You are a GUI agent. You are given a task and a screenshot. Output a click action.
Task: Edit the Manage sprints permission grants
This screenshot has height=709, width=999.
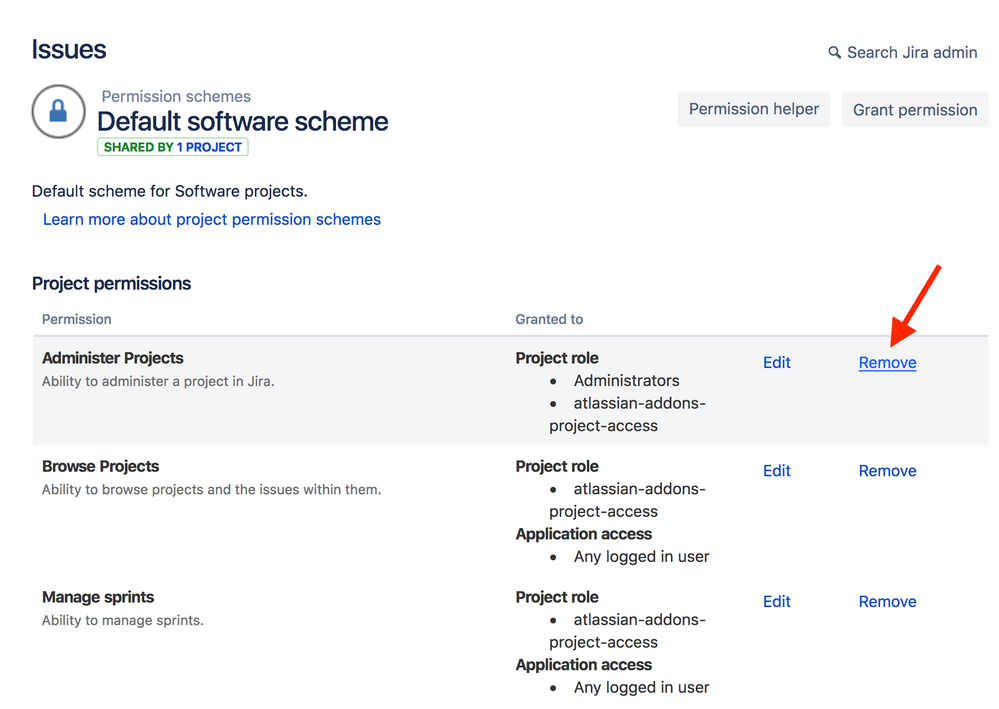[x=776, y=601]
